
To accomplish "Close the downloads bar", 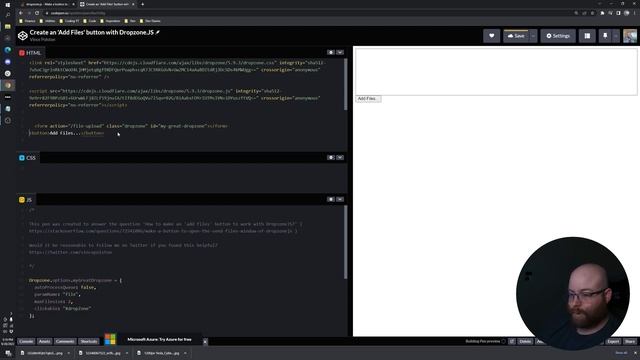I will pyautogui.click(x=635, y=353).
